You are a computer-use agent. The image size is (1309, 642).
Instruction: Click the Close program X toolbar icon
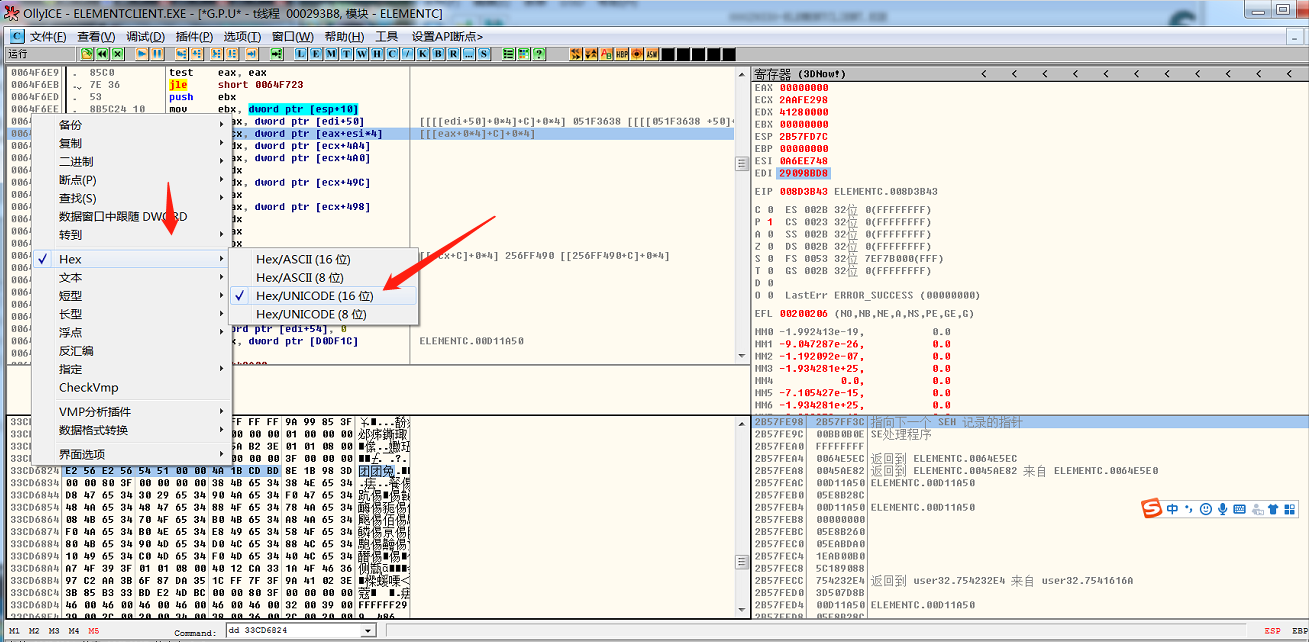click(117, 53)
